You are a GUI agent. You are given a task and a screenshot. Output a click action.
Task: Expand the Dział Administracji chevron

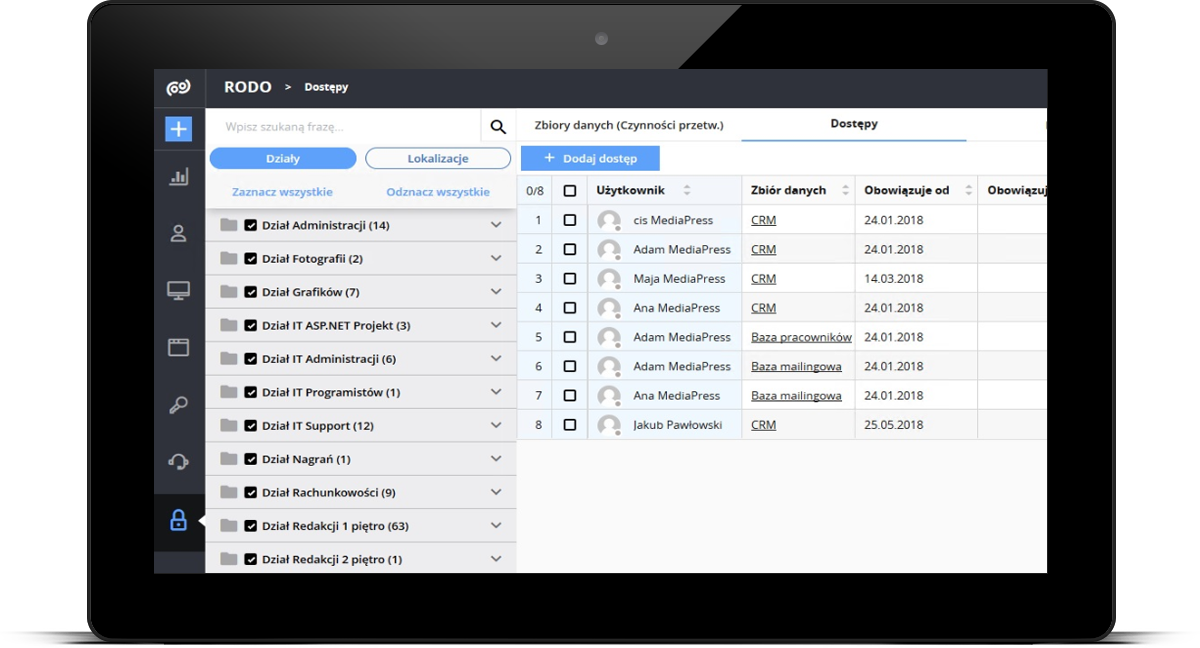pos(496,225)
